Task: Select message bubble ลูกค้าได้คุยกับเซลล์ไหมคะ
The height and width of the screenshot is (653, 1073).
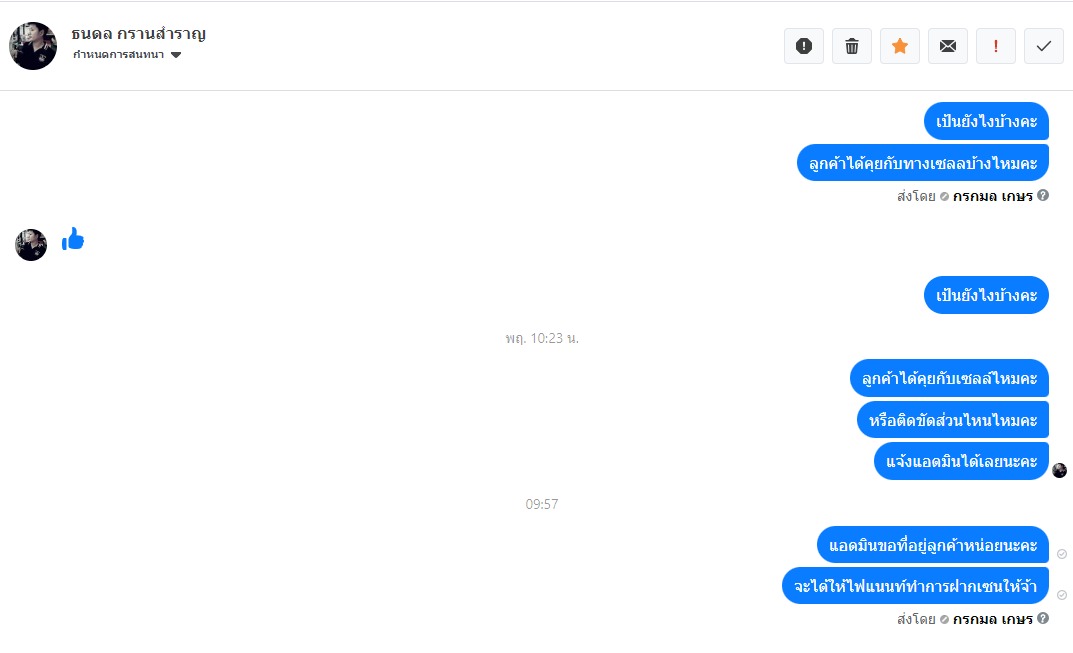Action: pos(949,378)
